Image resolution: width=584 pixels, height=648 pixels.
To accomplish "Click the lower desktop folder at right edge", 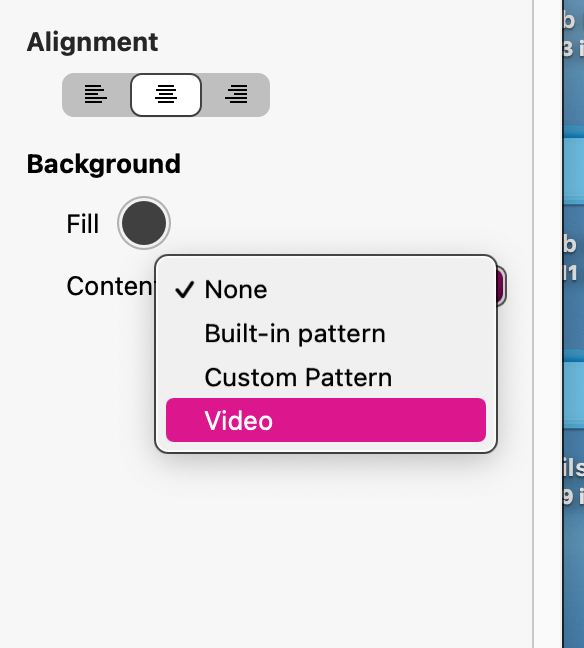I will point(574,388).
